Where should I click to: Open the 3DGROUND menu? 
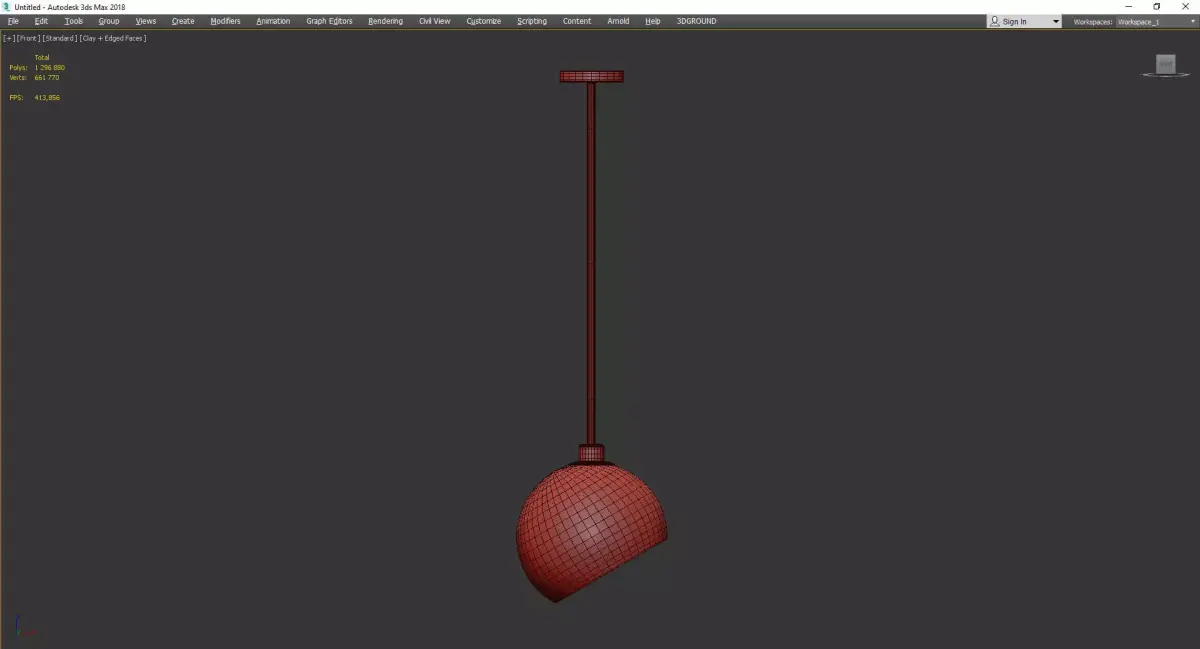(x=695, y=20)
